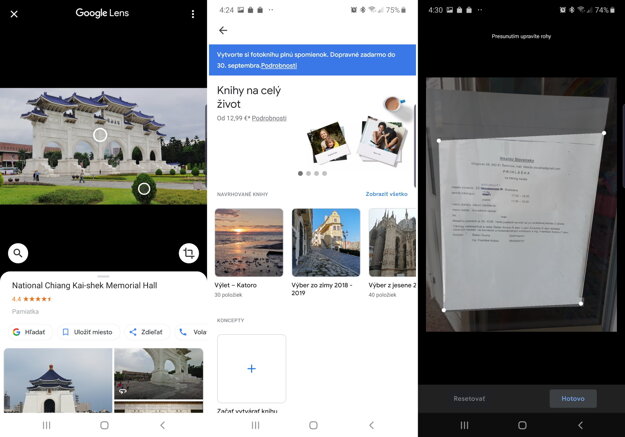This screenshot has width=625, height=437.
Task: Tap the Uložiť miesto bookmark chip
Action: pos(88,332)
